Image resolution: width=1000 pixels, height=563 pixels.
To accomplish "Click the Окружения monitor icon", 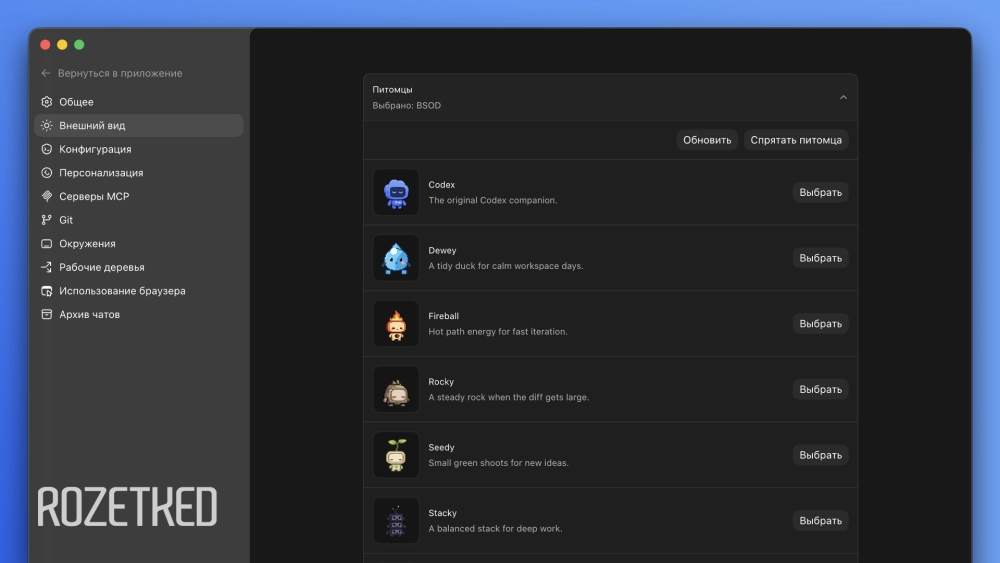I will point(47,244).
